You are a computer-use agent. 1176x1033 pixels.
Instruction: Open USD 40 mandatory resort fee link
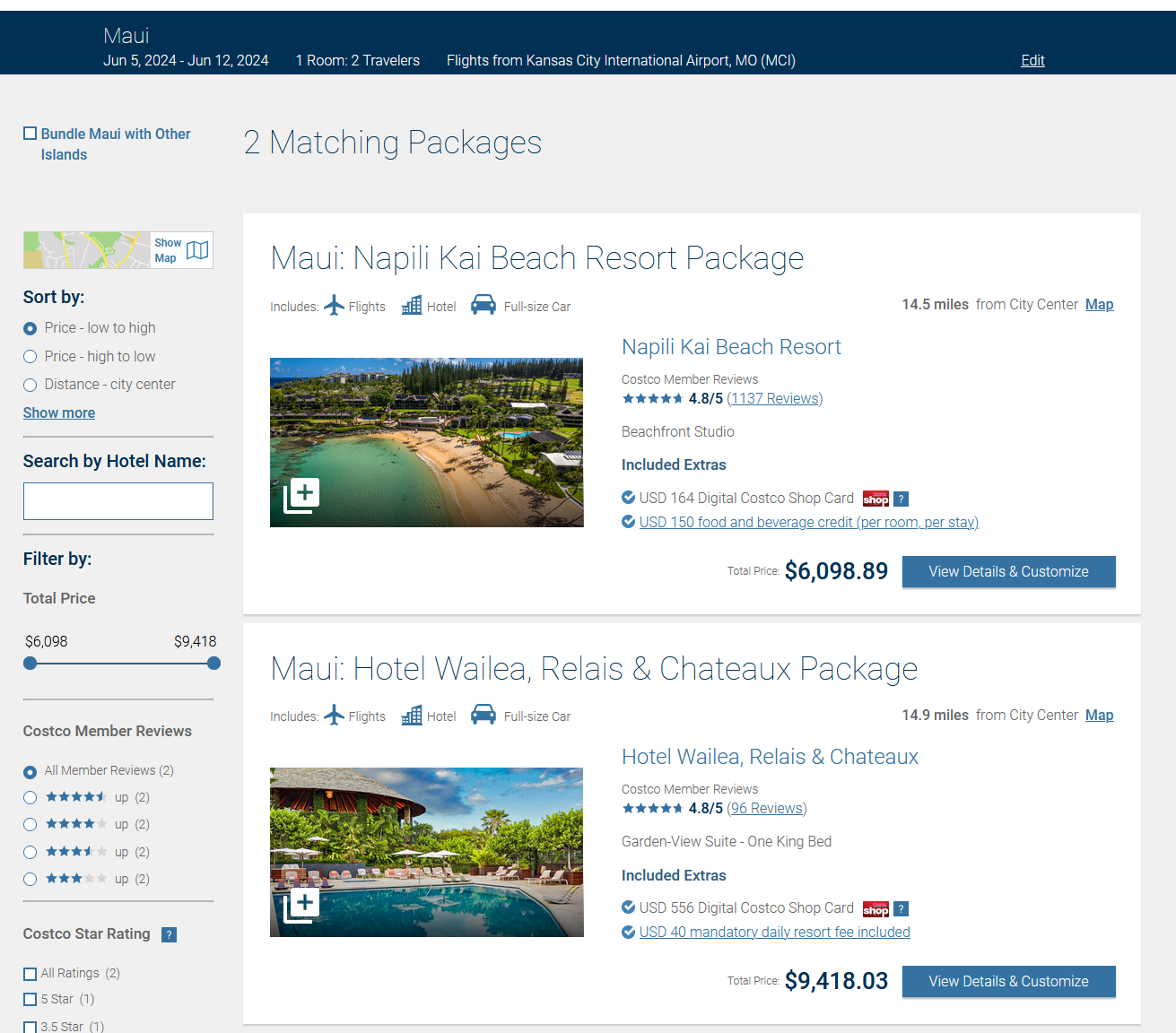tap(775, 932)
